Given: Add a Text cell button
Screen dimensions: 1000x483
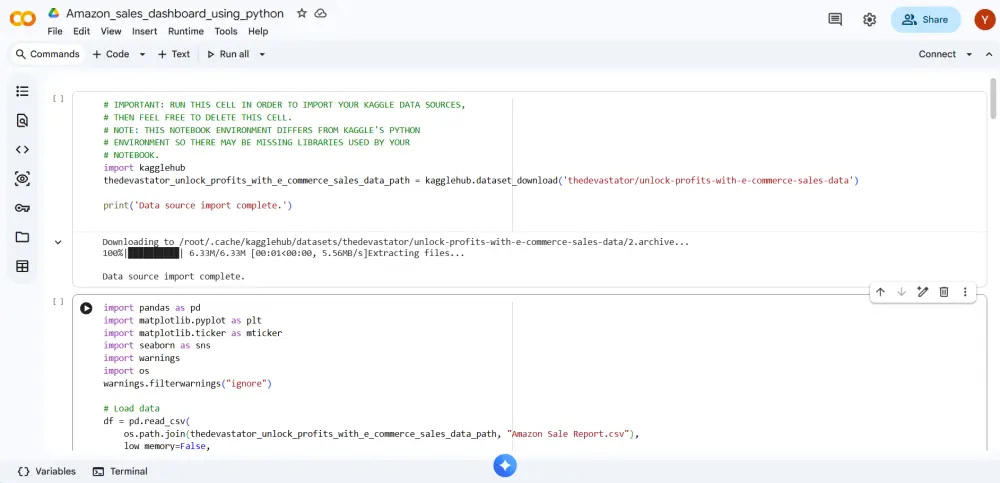Looking at the screenshot, I should pos(174,54).
